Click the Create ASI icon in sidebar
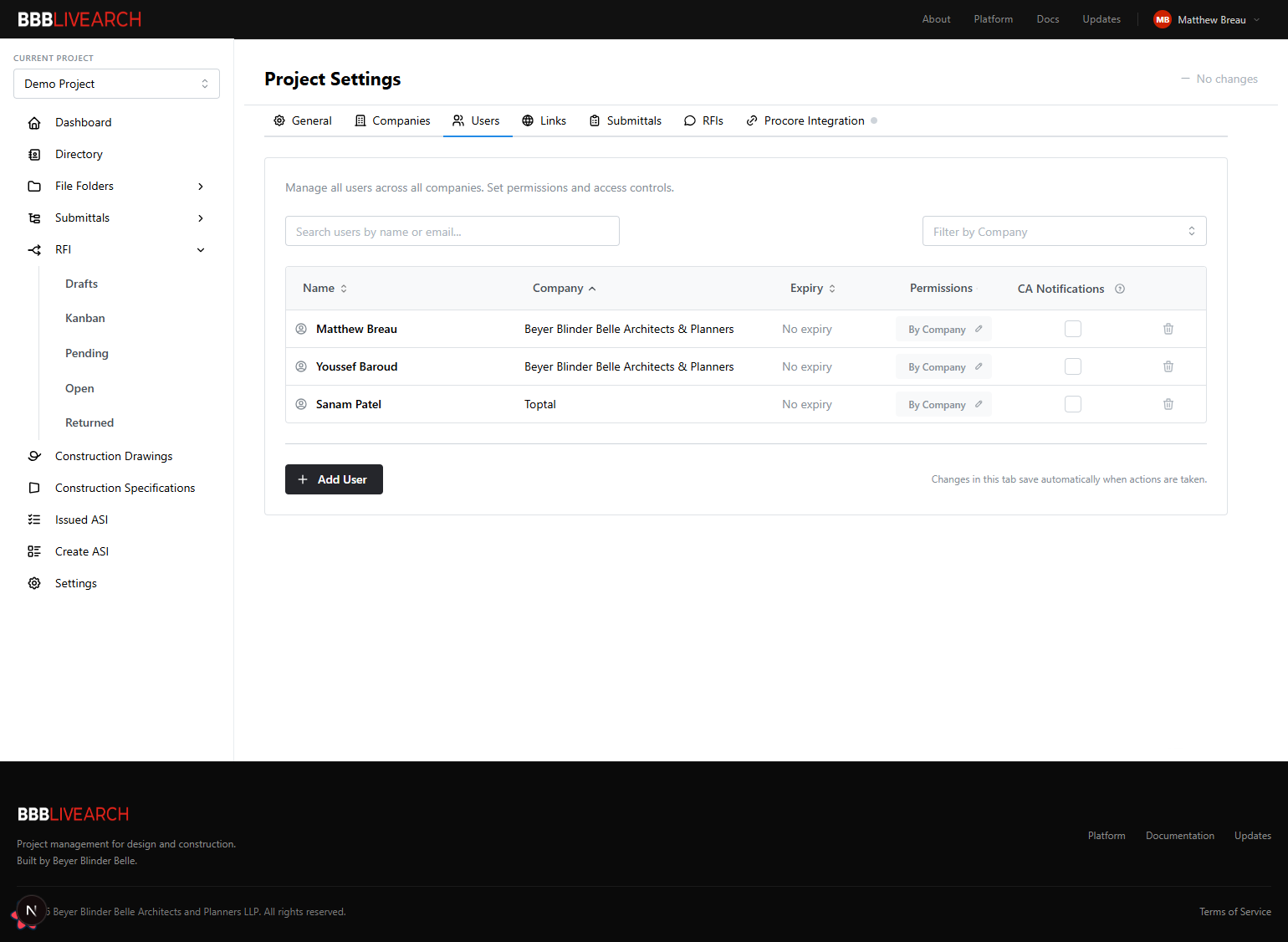Screen dimensions: 1288x942 (x=34, y=551)
